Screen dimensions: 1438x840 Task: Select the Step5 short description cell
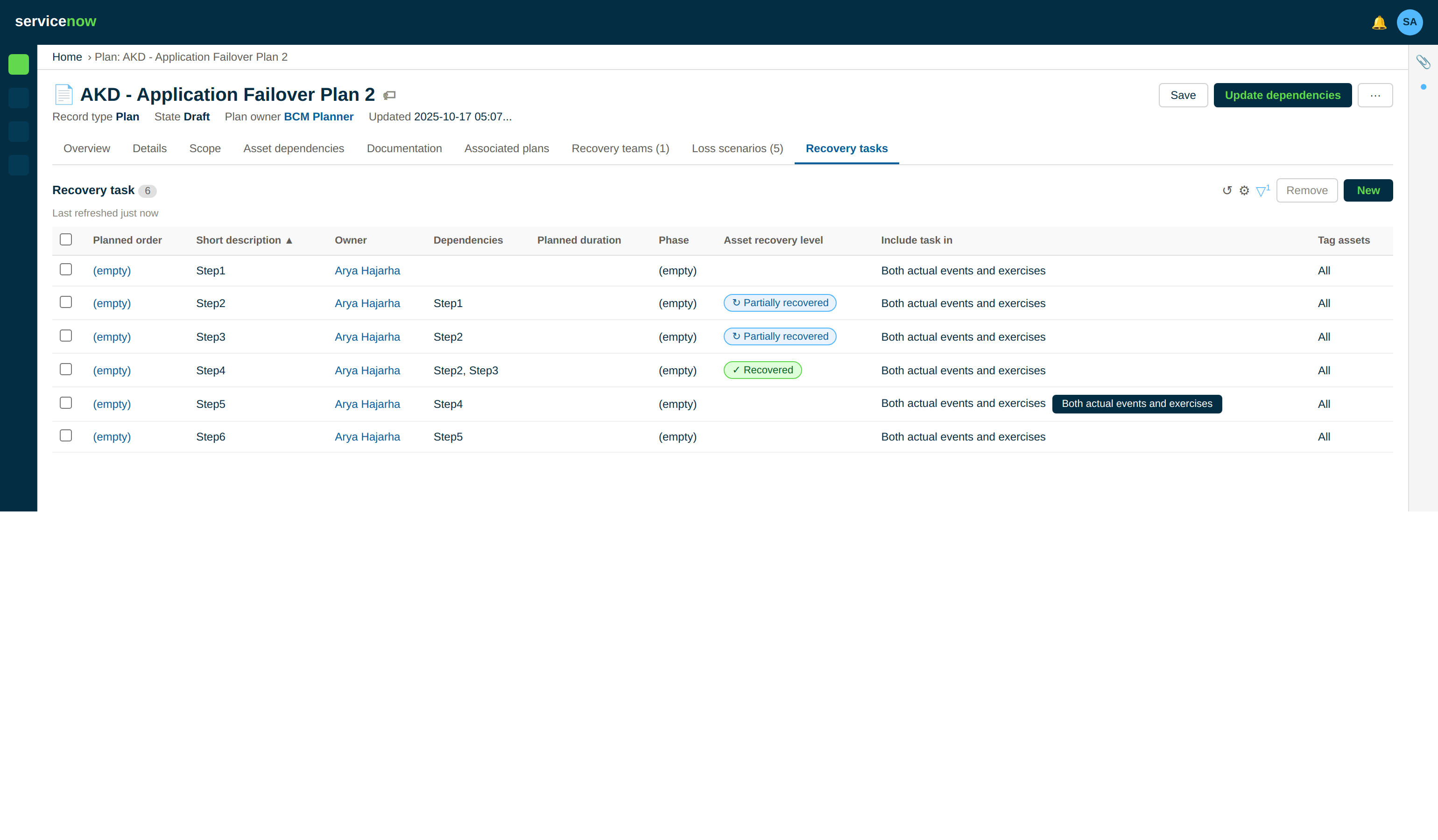tap(211, 404)
